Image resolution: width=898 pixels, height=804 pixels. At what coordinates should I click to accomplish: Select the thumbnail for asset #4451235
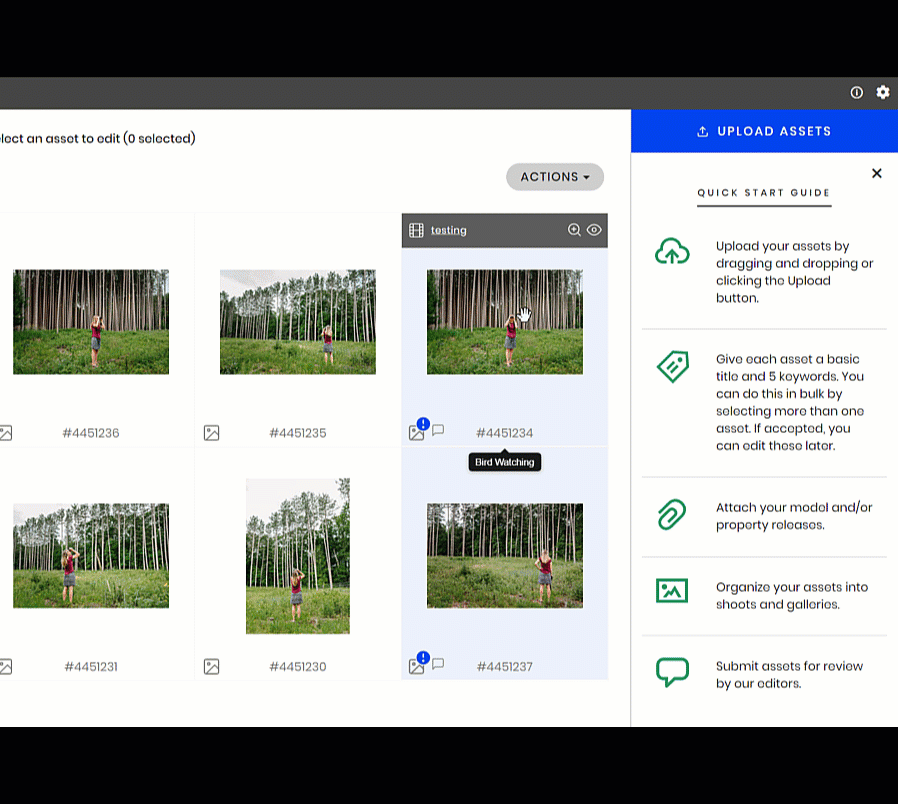(298, 322)
